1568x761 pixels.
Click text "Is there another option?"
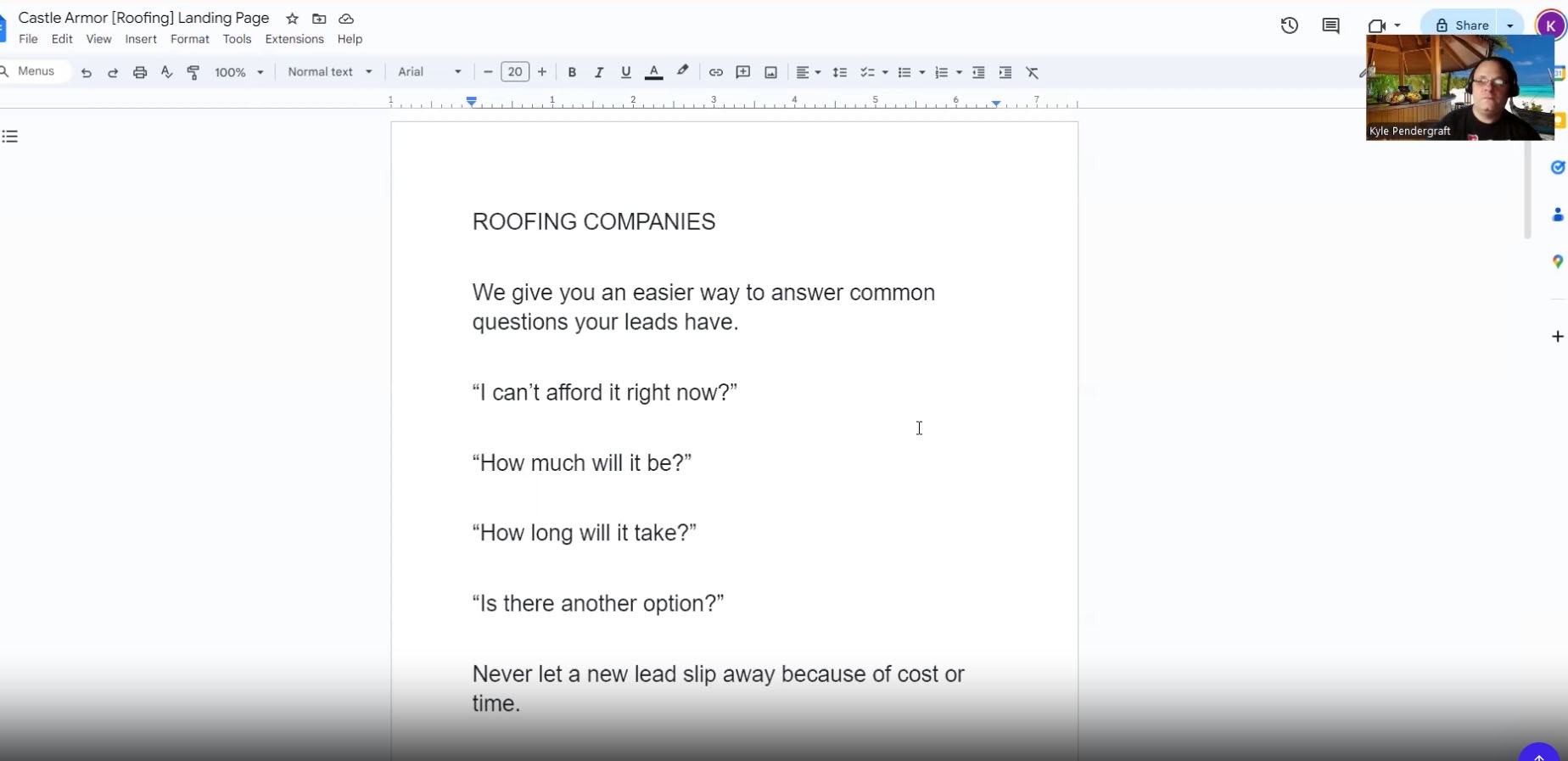pyautogui.click(x=598, y=604)
